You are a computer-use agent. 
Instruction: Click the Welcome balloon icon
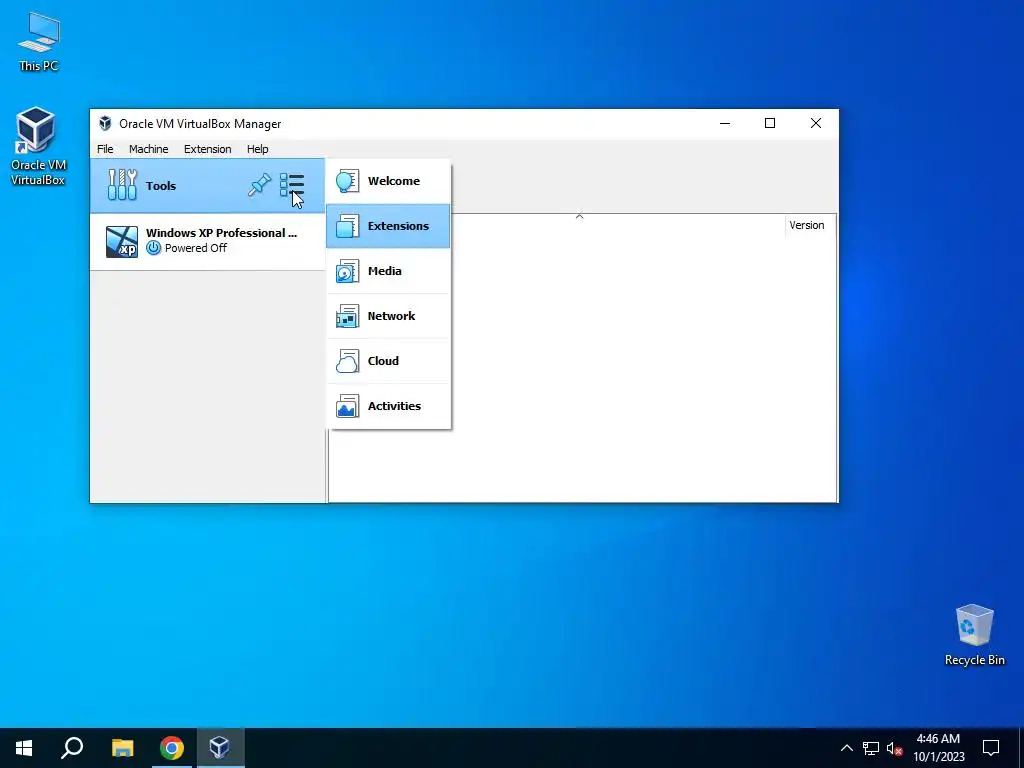[x=347, y=181]
